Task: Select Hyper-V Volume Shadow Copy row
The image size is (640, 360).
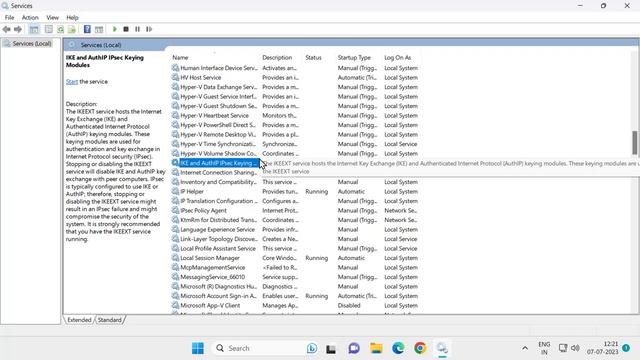Action: pos(296,153)
